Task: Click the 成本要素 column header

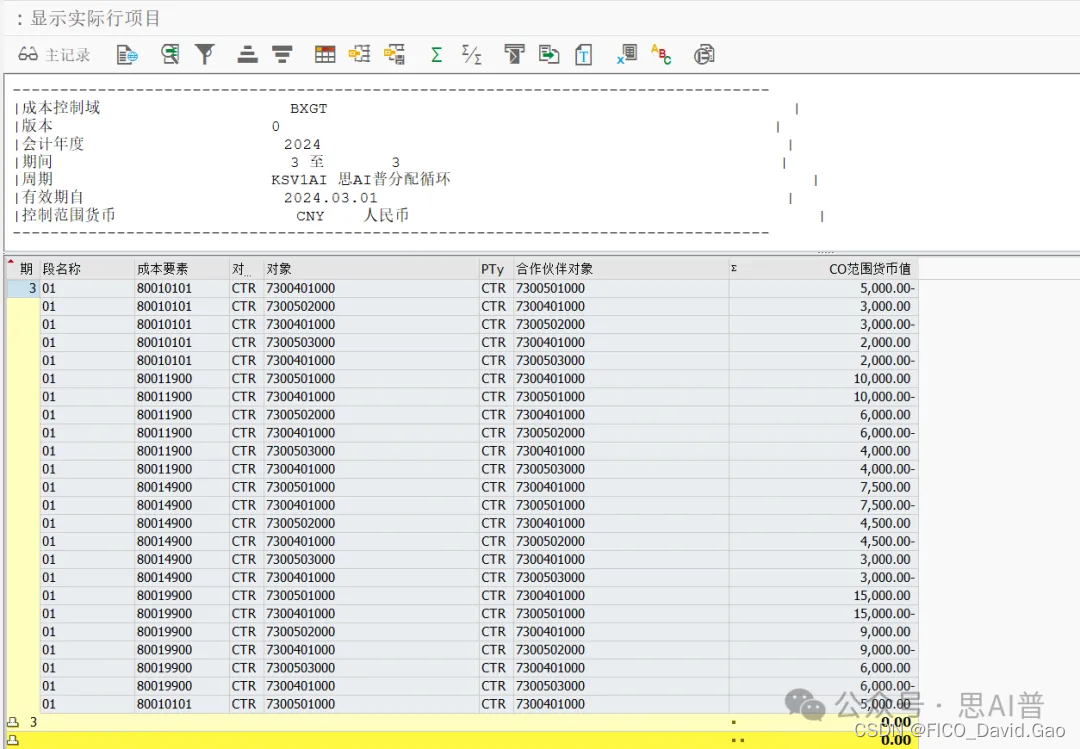Action: coord(164,267)
